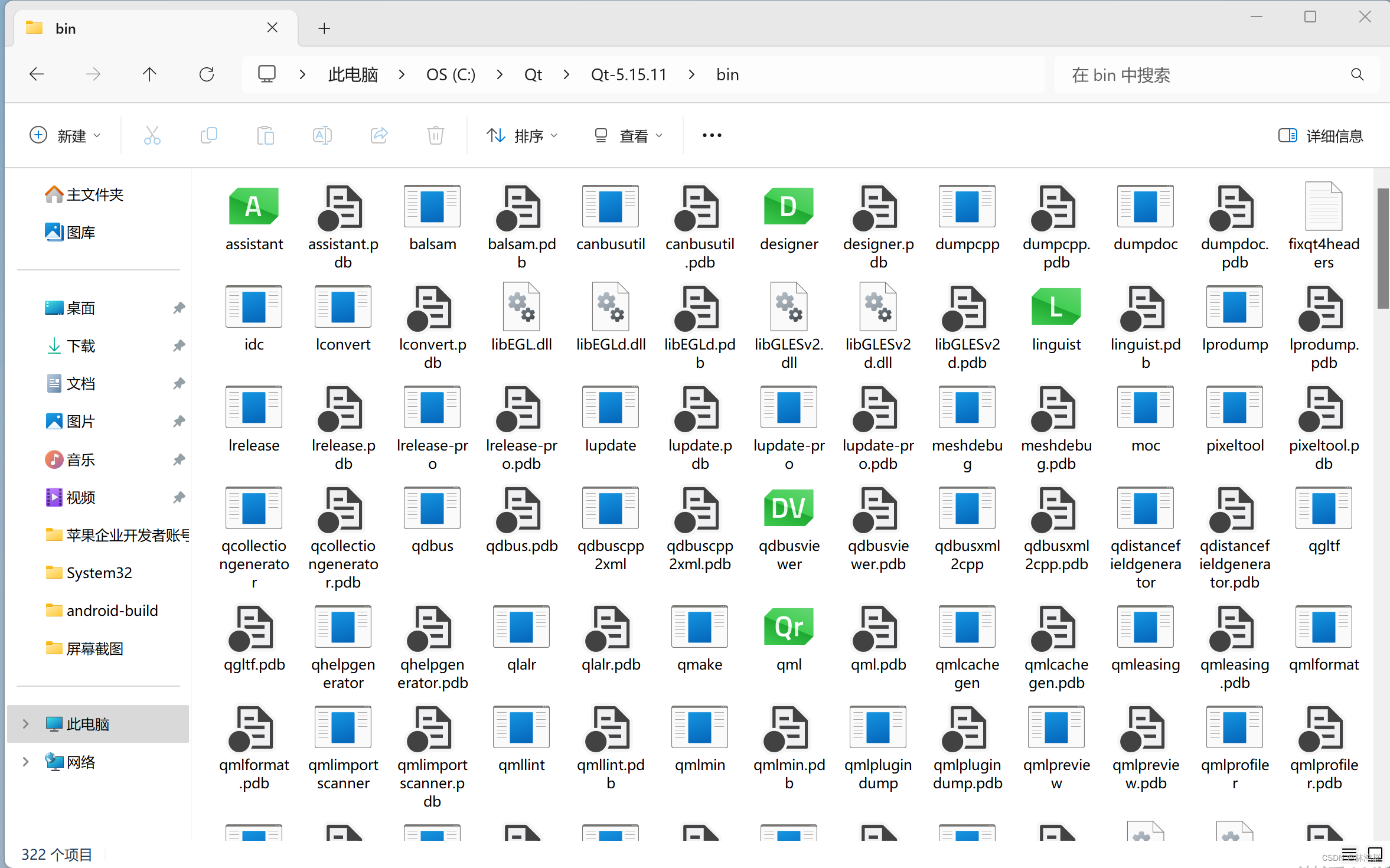
Task: Navigate to 此电脑 breadcrumb
Action: [353, 74]
